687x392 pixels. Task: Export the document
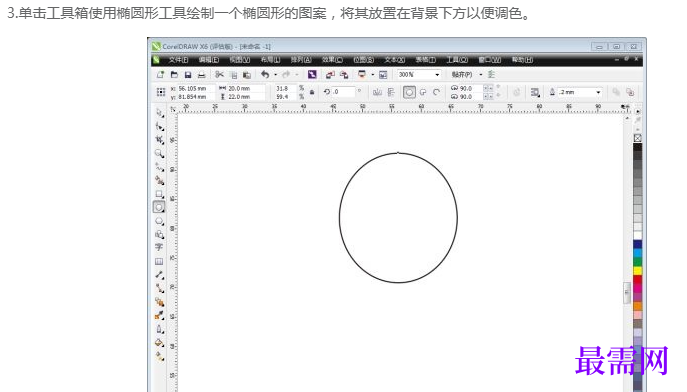344,75
